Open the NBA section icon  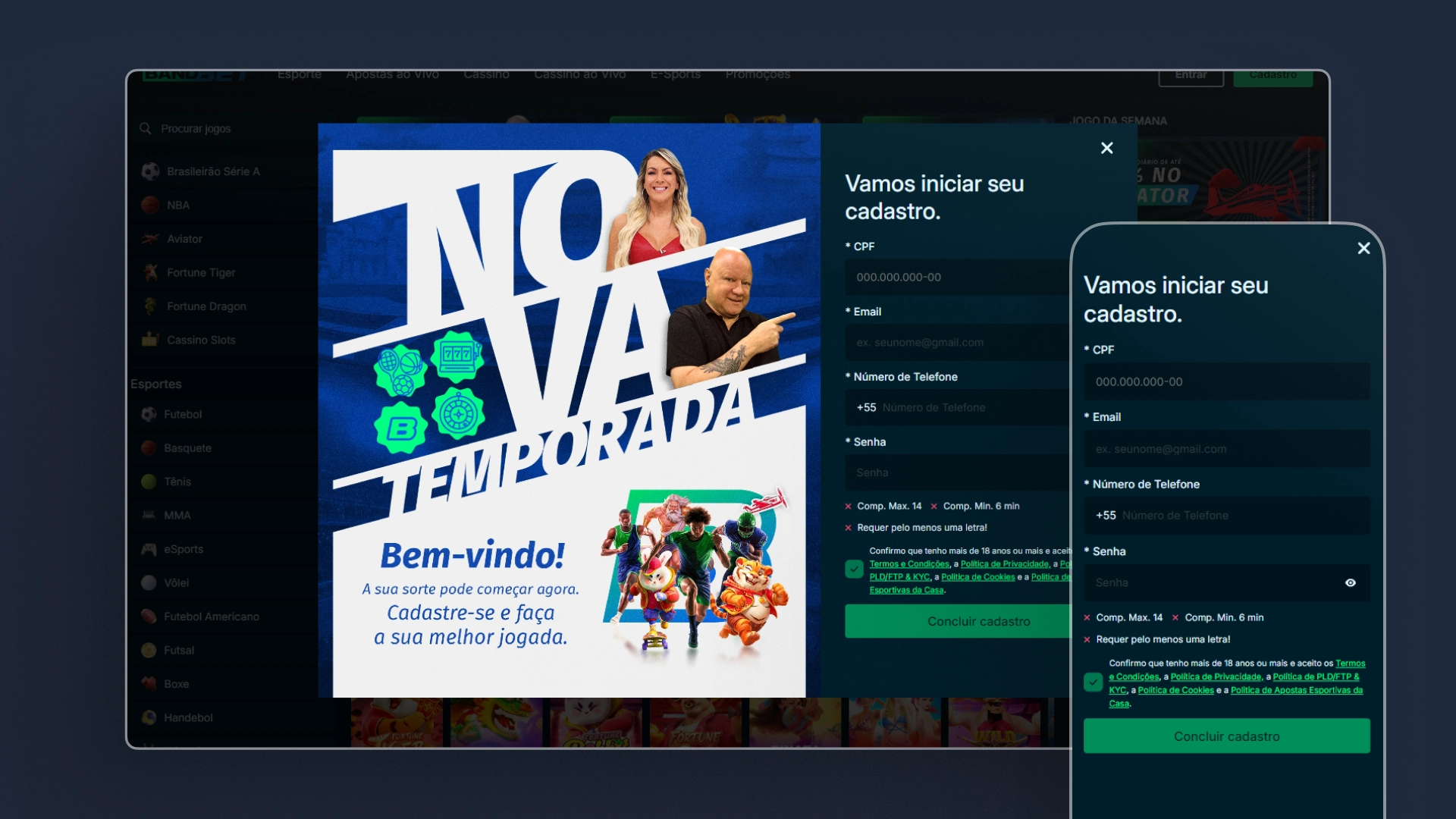tap(149, 205)
